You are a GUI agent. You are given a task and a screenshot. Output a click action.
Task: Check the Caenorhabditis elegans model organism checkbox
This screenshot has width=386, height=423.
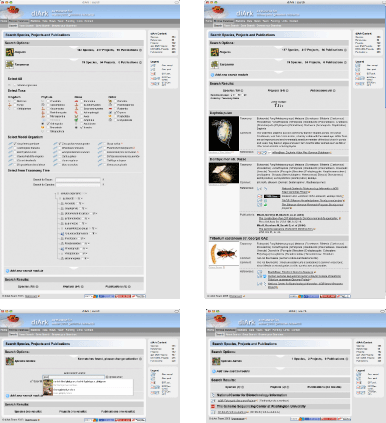coord(15,156)
